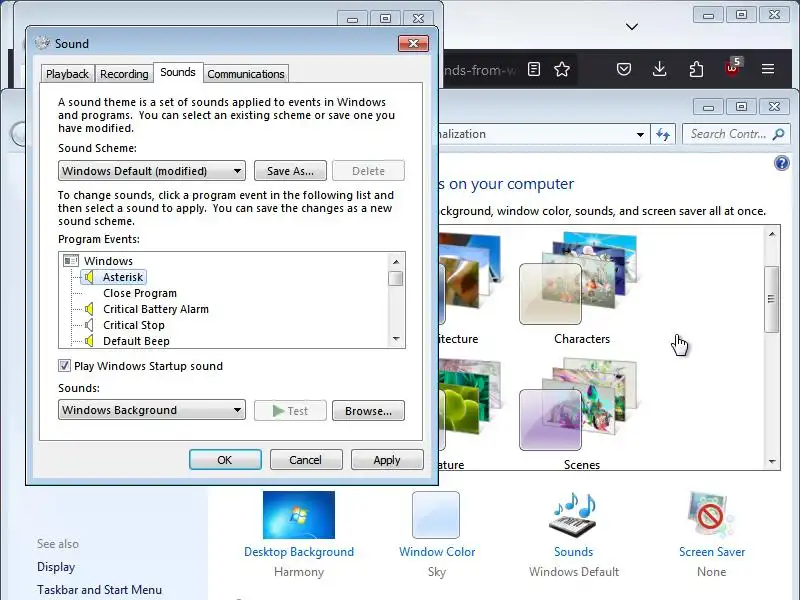Viewport: 800px width, 600px height.
Task: Open the Sounds link in Personalization
Action: (573, 552)
